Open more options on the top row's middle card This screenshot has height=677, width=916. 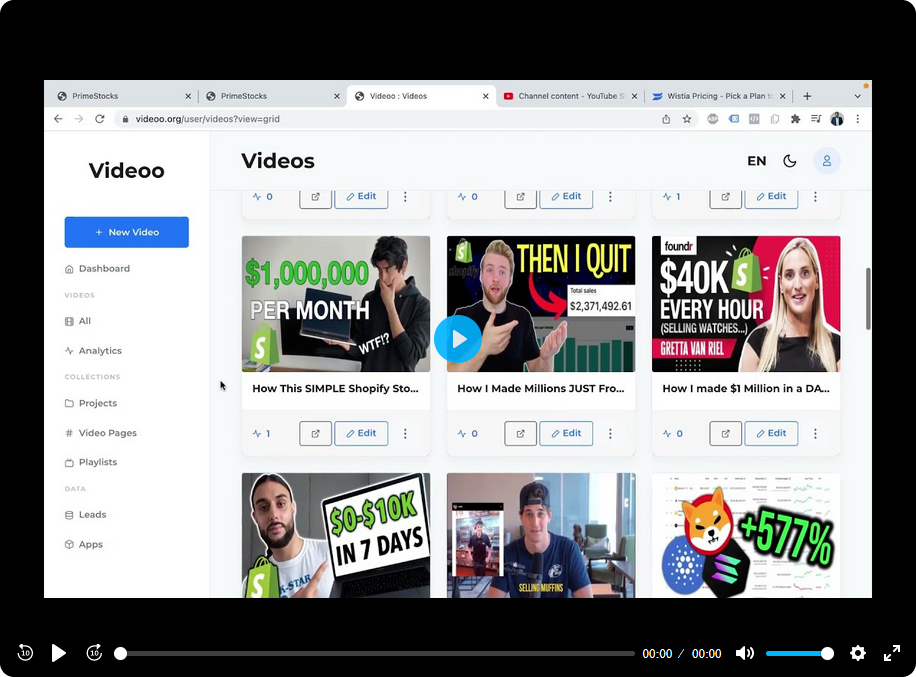pos(610,197)
